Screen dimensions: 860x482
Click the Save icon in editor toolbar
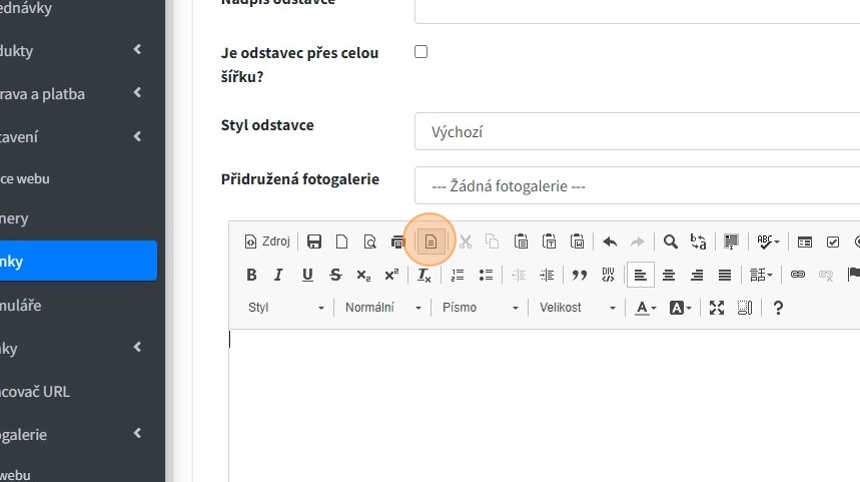click(314, 242)
